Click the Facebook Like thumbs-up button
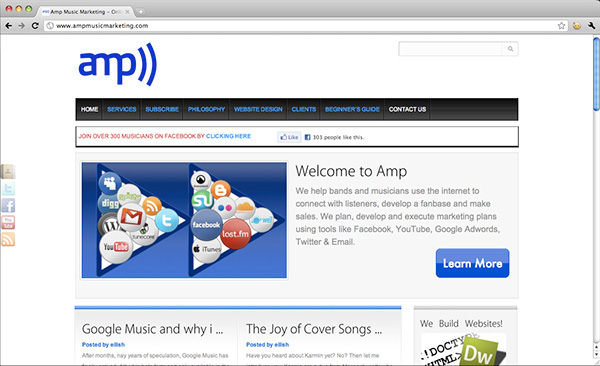The width and height of the screenshot is (600, 366). 289,137
